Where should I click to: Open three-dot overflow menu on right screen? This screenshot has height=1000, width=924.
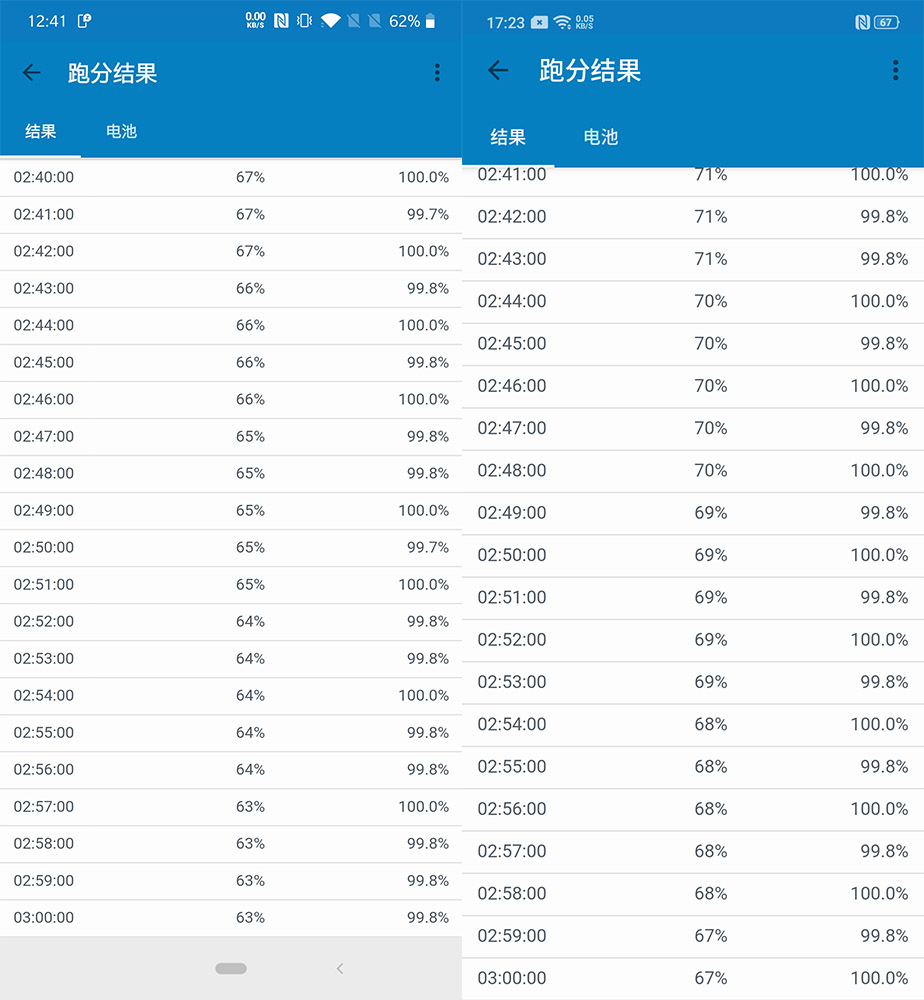895,70
